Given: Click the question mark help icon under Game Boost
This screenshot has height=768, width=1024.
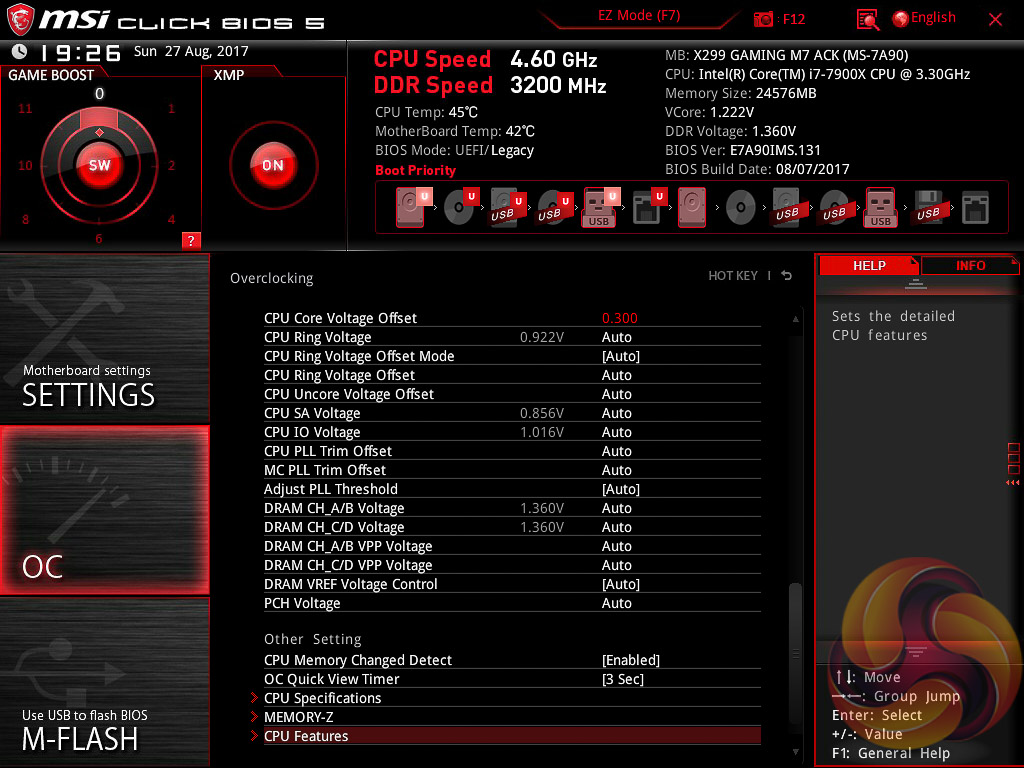Looking at the screenshot, I should pos(191,240).
